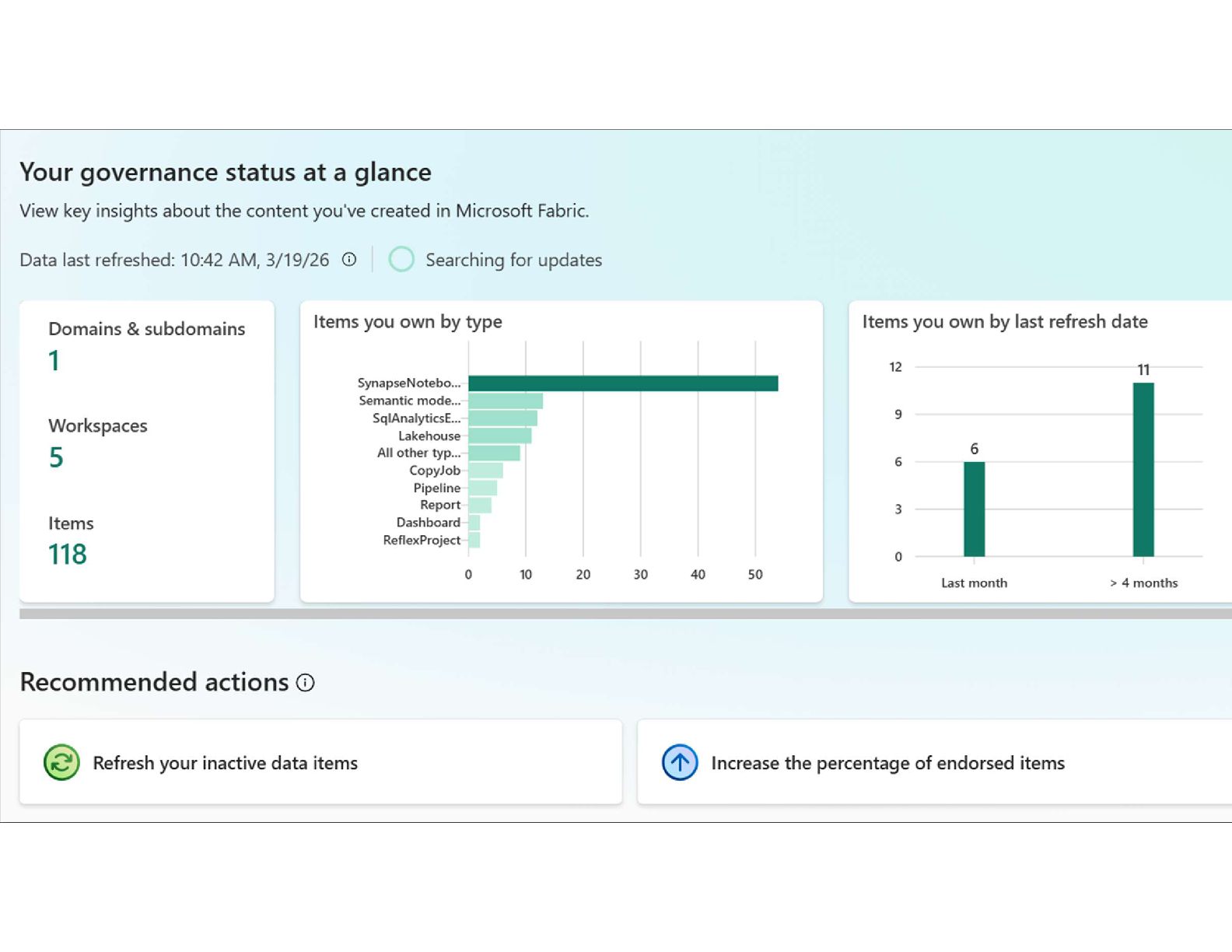Click the 'Domains & subdomains' label
The height and width of the screenshot is (952, 1232).
[146, 329]
